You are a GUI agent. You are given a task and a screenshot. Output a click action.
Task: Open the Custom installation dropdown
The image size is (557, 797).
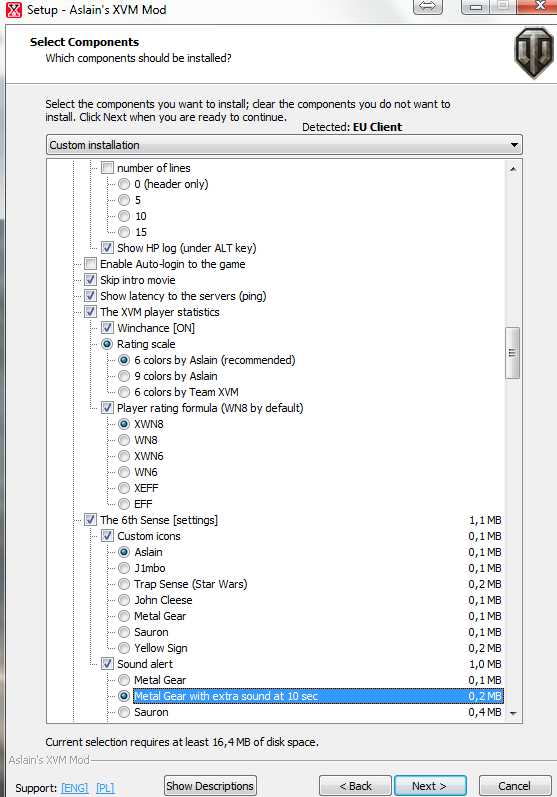coord(284,145)
